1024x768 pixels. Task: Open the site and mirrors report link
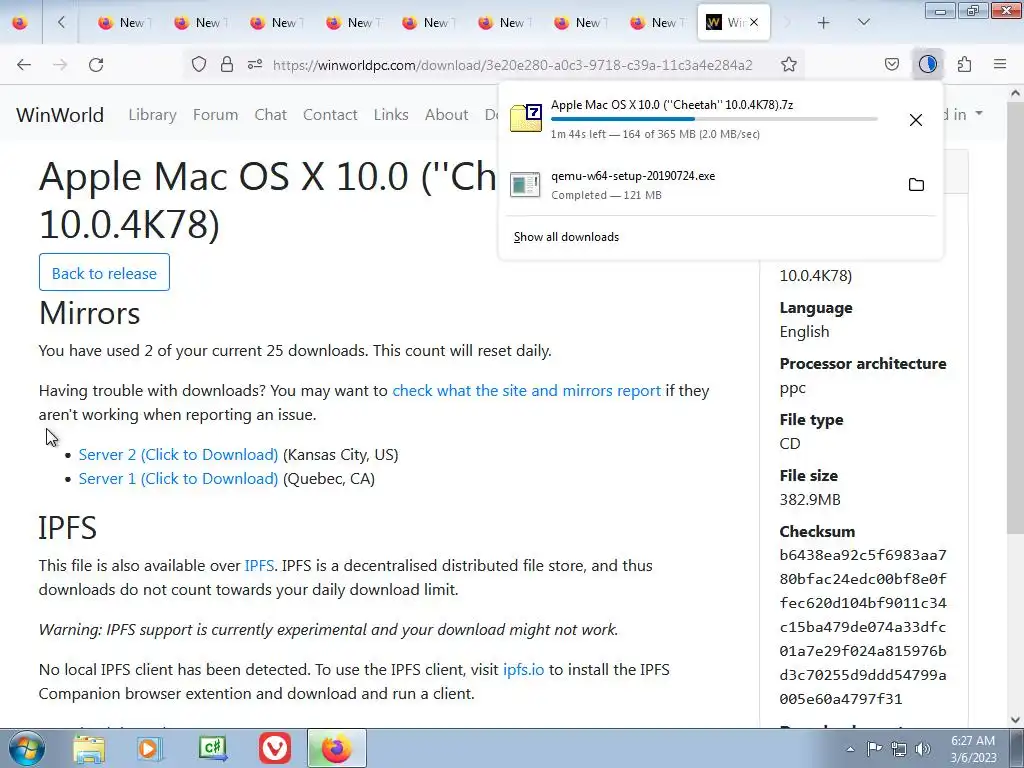click(x=526, y=391)
